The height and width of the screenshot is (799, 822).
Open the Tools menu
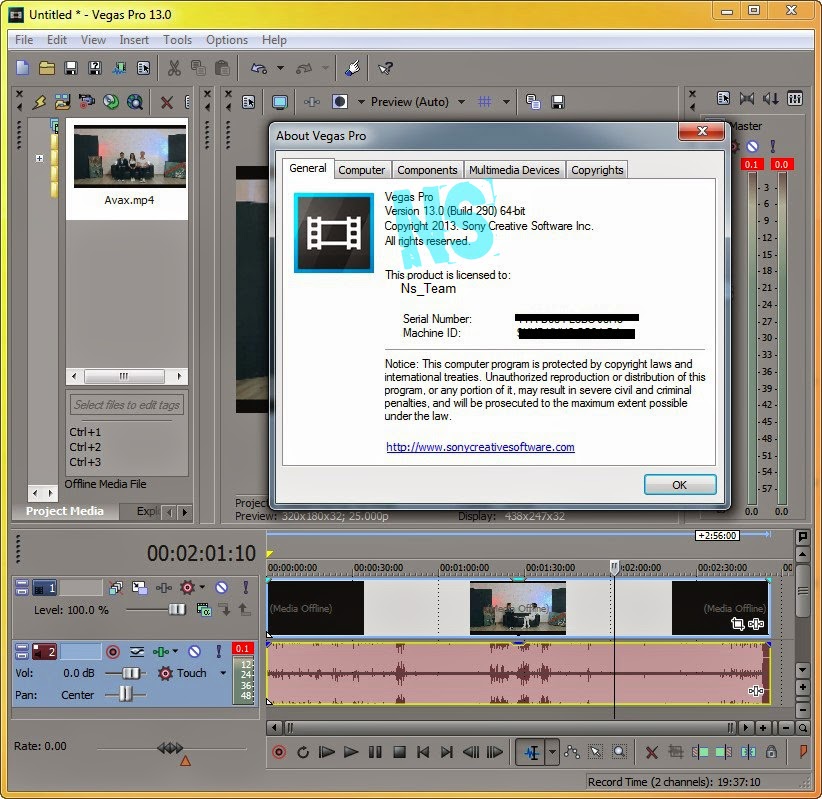(x=177, y=40)
